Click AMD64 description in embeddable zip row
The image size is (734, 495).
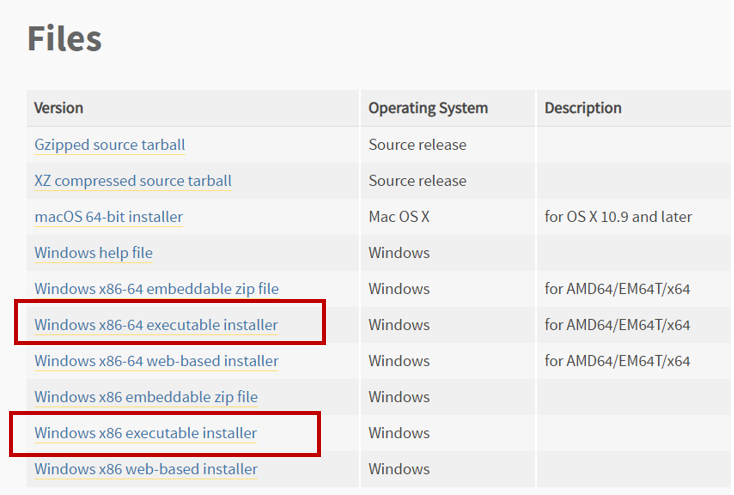click(617, 289)
